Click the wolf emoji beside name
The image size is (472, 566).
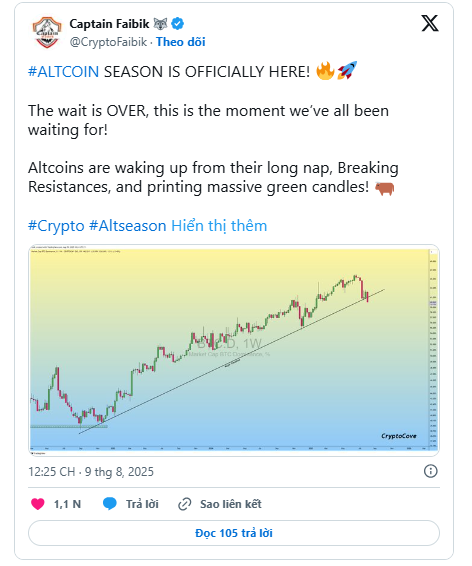(160, 24)
